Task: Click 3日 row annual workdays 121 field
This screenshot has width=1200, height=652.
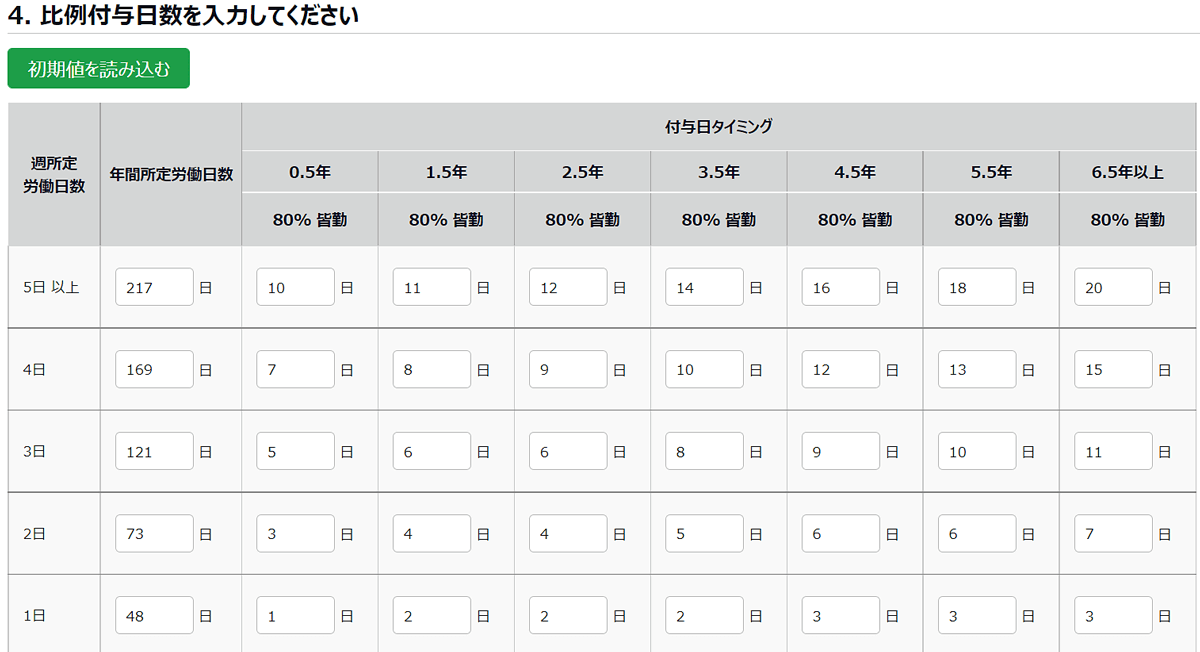Action: (x=154, y=451)
